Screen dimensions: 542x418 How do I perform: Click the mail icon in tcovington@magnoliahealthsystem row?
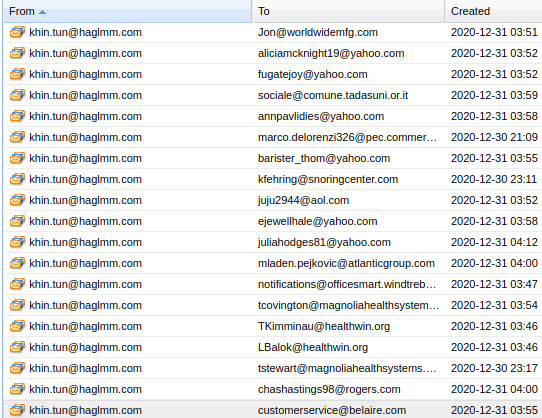[17, 305]
